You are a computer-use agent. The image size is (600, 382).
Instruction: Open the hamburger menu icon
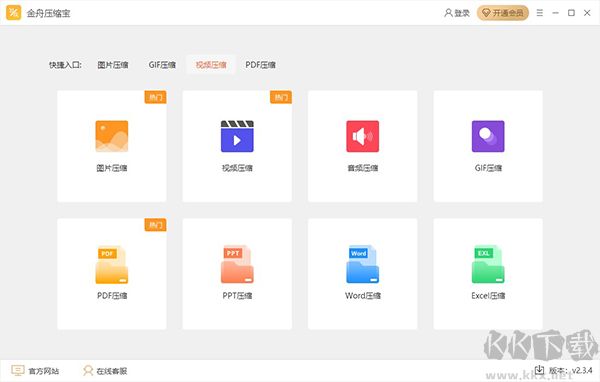(x=540, y=13)
